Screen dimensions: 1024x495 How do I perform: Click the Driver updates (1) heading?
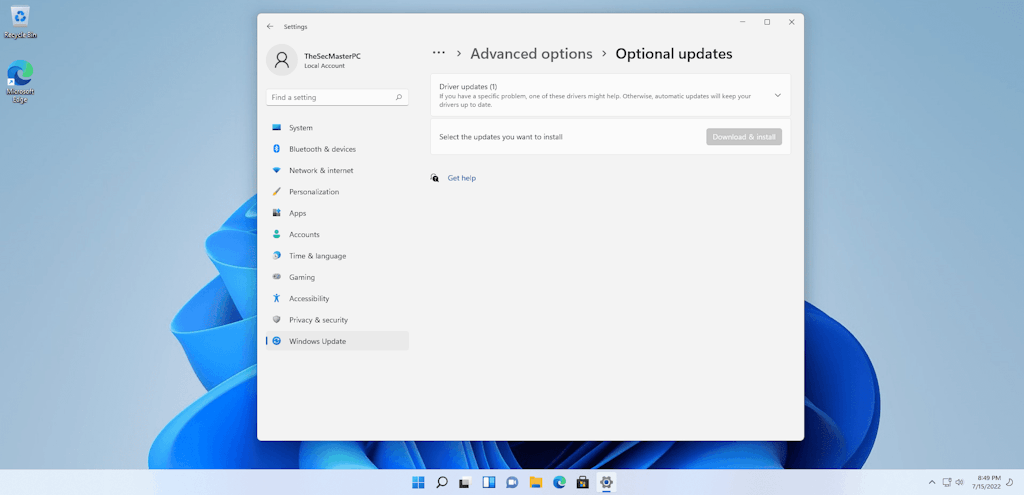point(468,87)
